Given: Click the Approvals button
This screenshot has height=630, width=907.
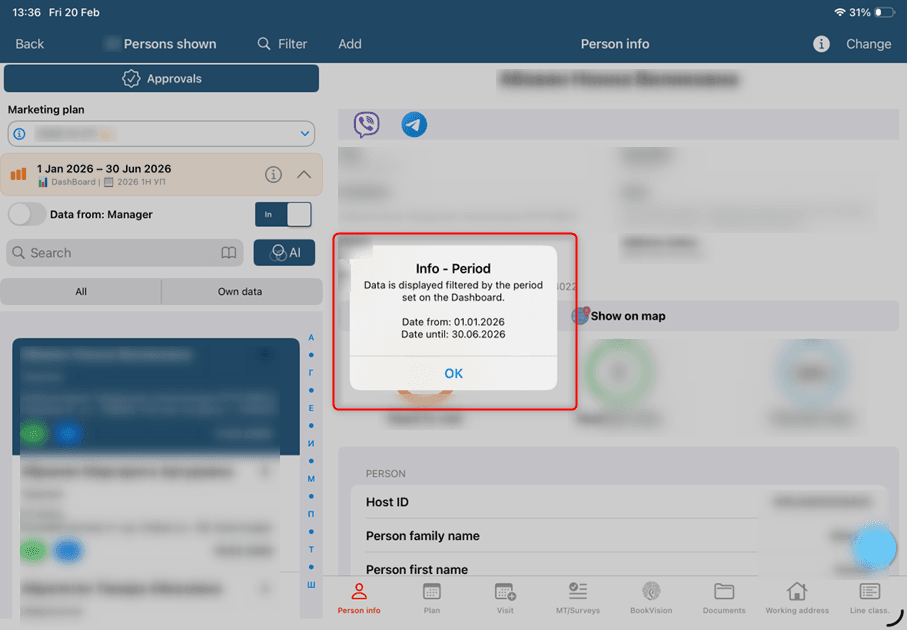Looking at the screenshot, I should [x=161, y=78].
